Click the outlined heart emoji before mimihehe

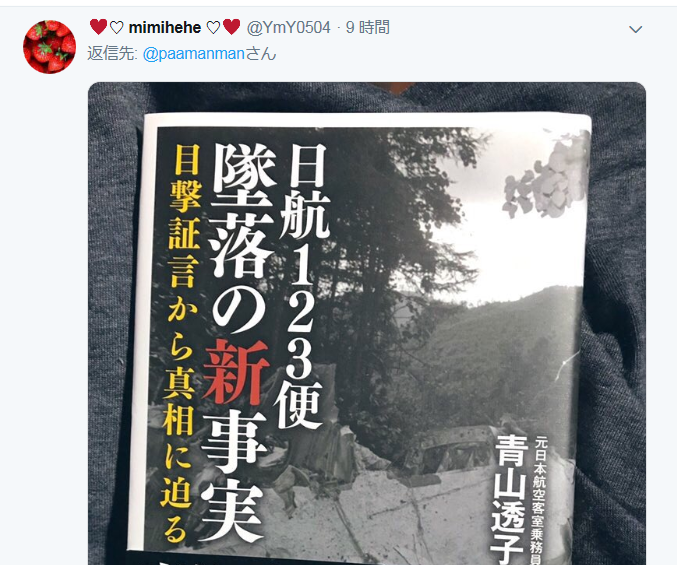117,28
